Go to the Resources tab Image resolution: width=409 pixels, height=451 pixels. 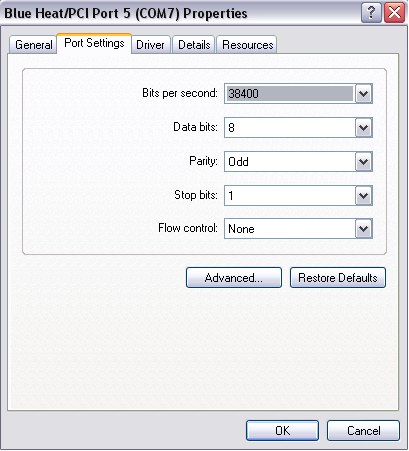coord(247,45)
